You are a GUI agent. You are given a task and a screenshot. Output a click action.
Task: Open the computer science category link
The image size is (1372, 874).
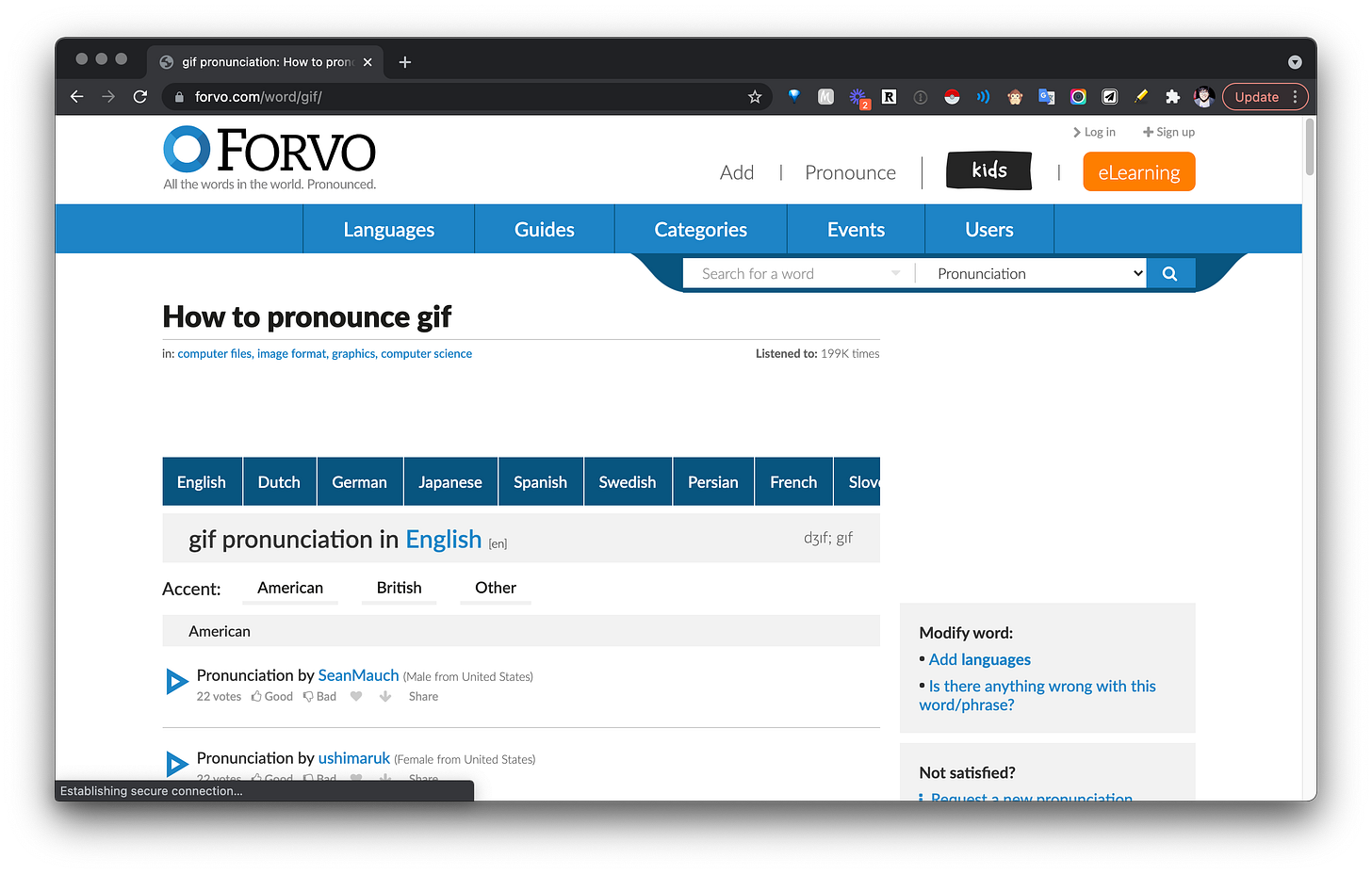(426, 354)
